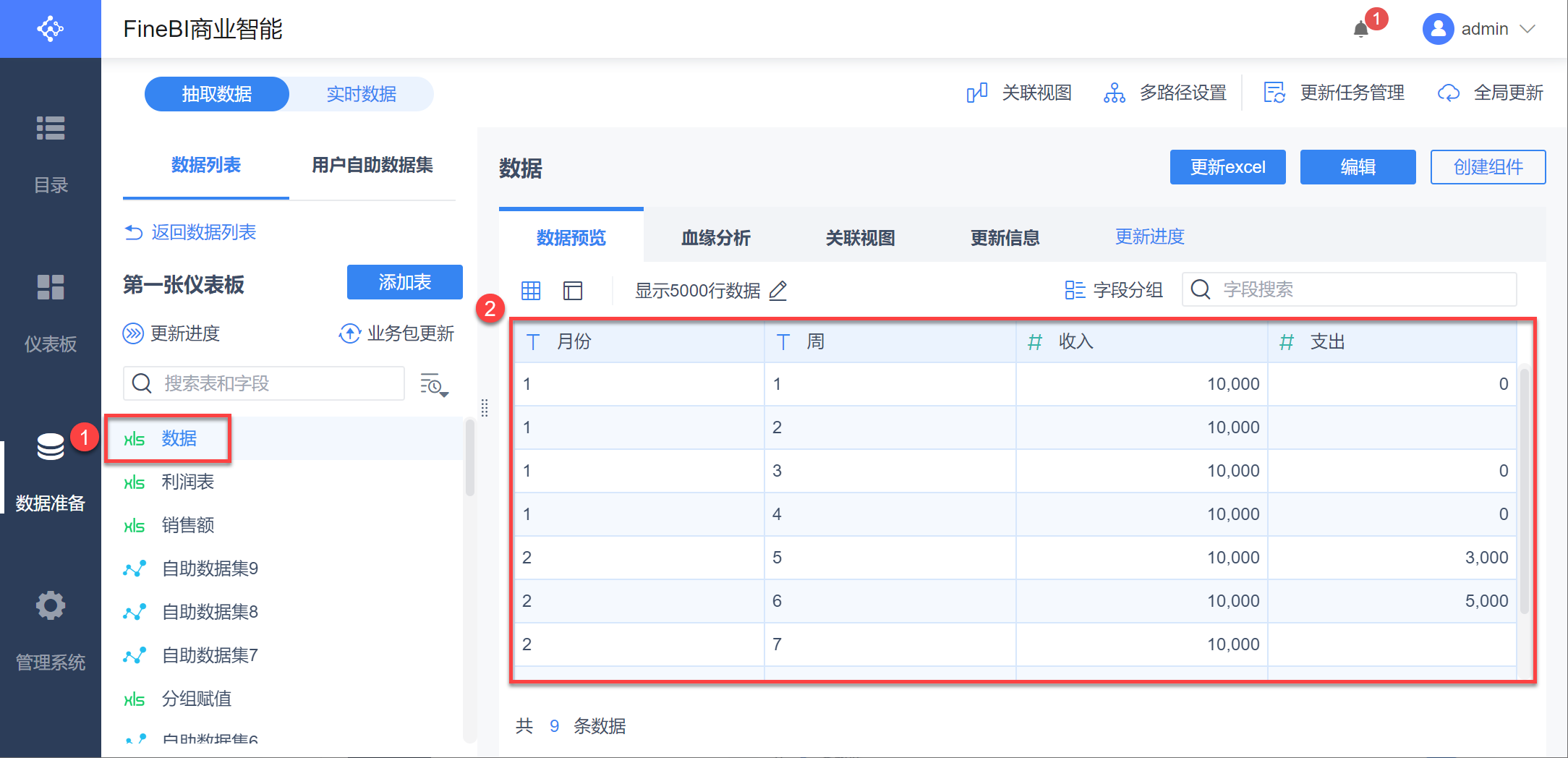Toggle the layout panel view icon
This screenshot has width=1568, height=758.
pyautogui.click(x=573, y=291)
